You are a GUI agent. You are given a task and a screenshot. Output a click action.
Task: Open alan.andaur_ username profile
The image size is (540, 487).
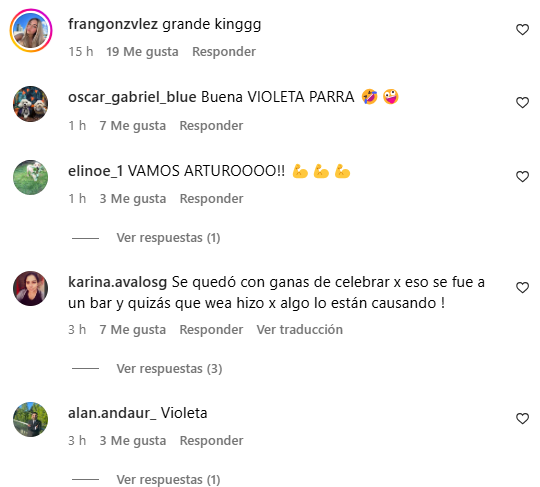[x=112, y=413]
